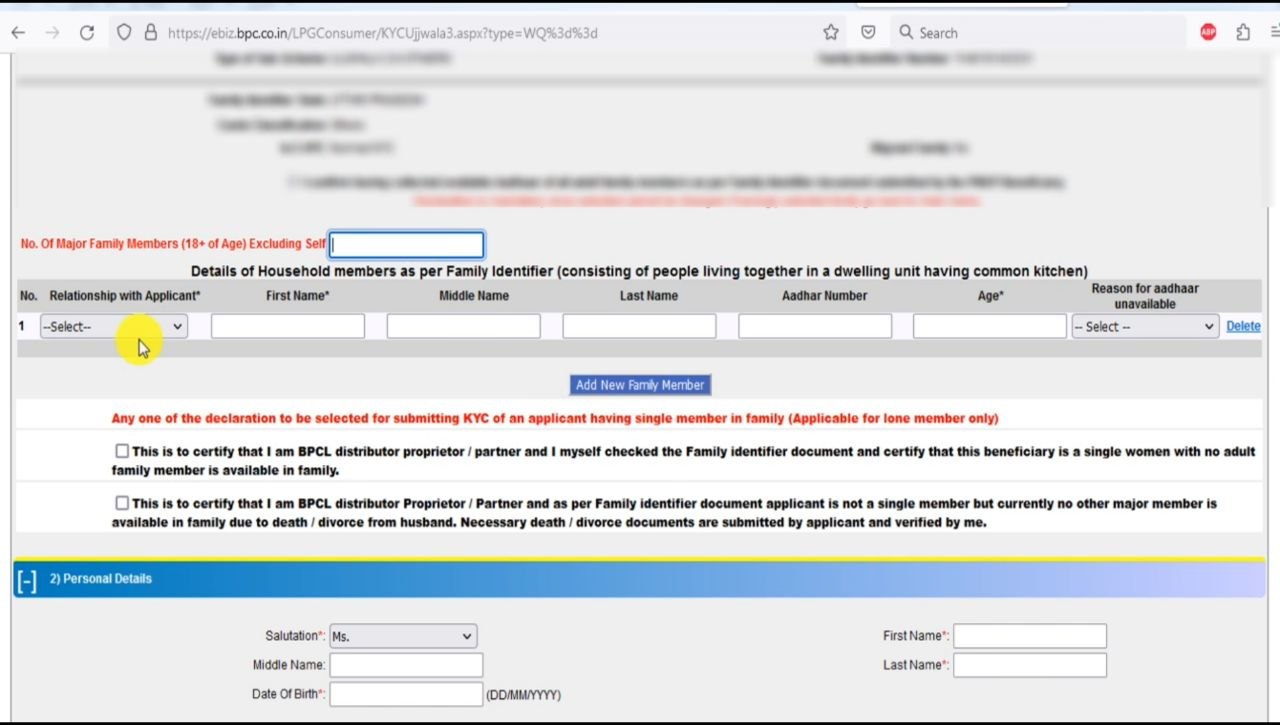Open the Reason for aadhaar unavailable dropdown
1280x725 pixels.
(x=1145, y=327)
